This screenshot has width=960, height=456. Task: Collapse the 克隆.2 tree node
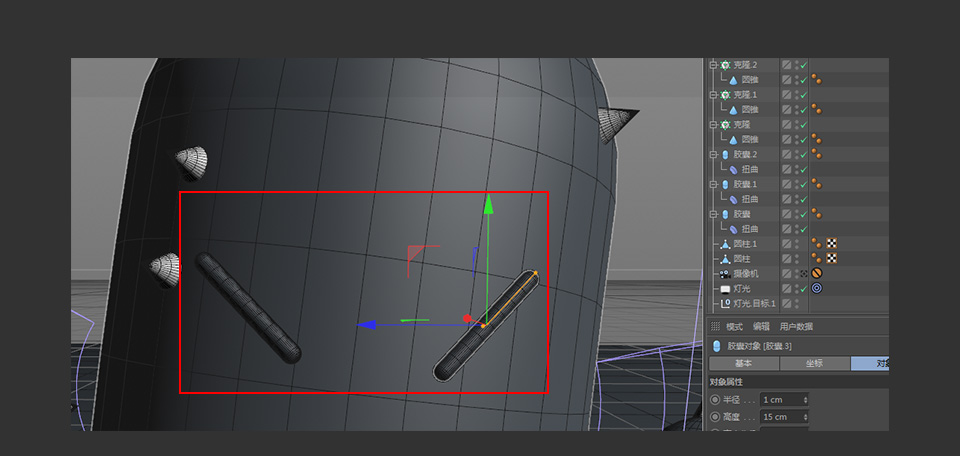coord(713,64)
